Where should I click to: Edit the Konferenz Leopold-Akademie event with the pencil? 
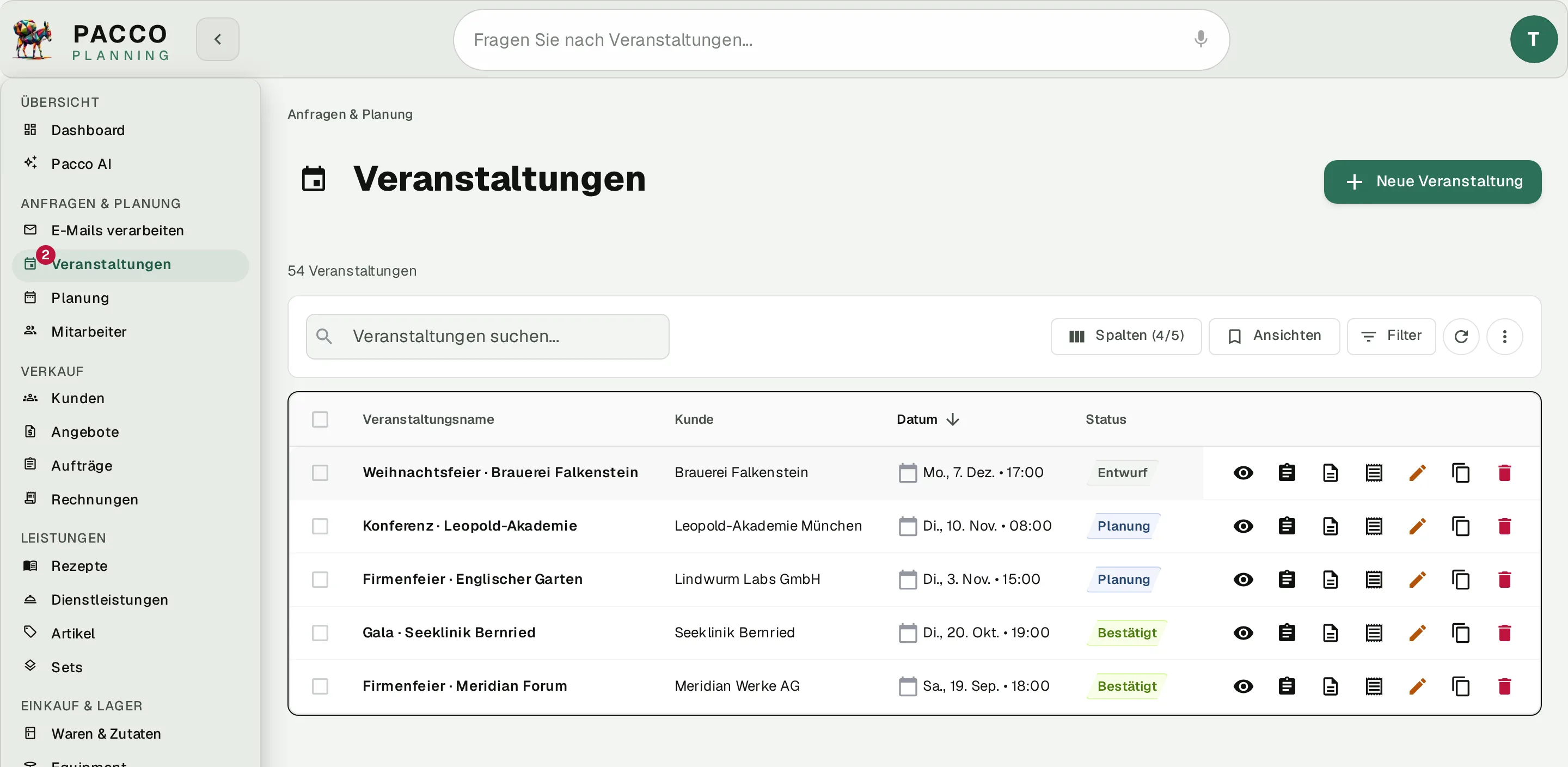coord(1417,526)
